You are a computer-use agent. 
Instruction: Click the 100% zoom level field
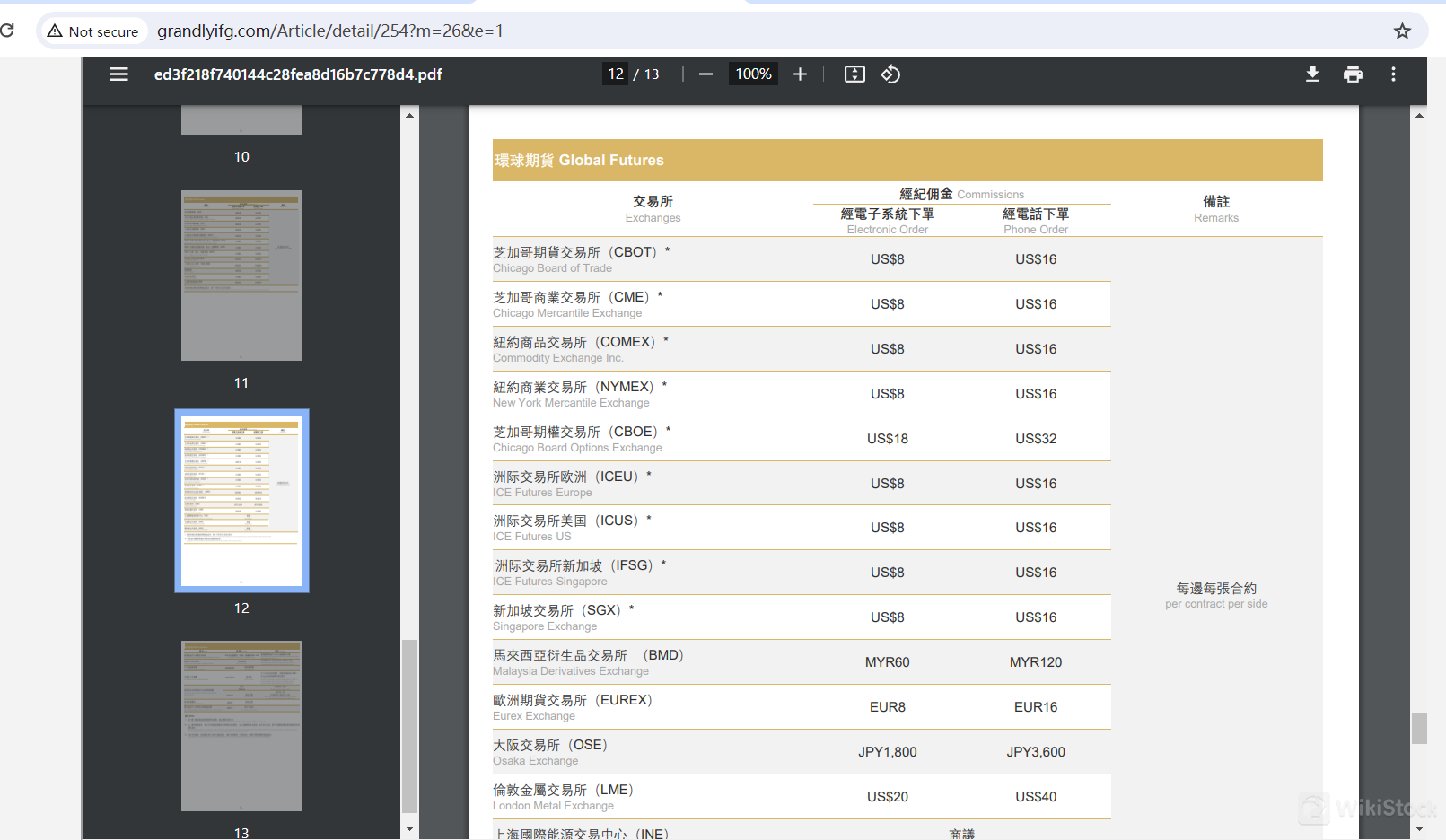click(753, 74)
